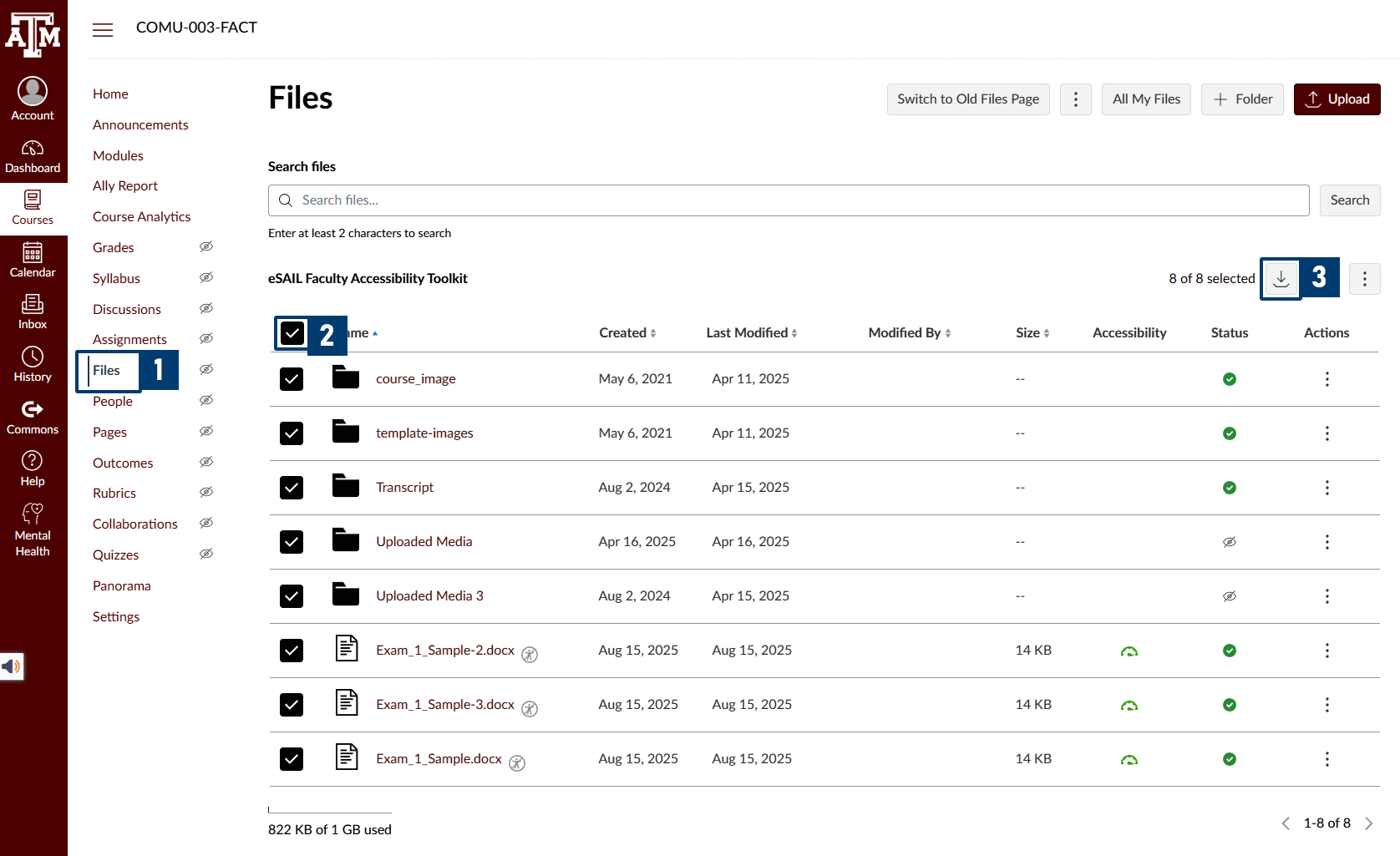The width and height of the screenshot is (1400, 856).
Task: Uncheck the Transcript folder checkbox
Action: point(292,488)
